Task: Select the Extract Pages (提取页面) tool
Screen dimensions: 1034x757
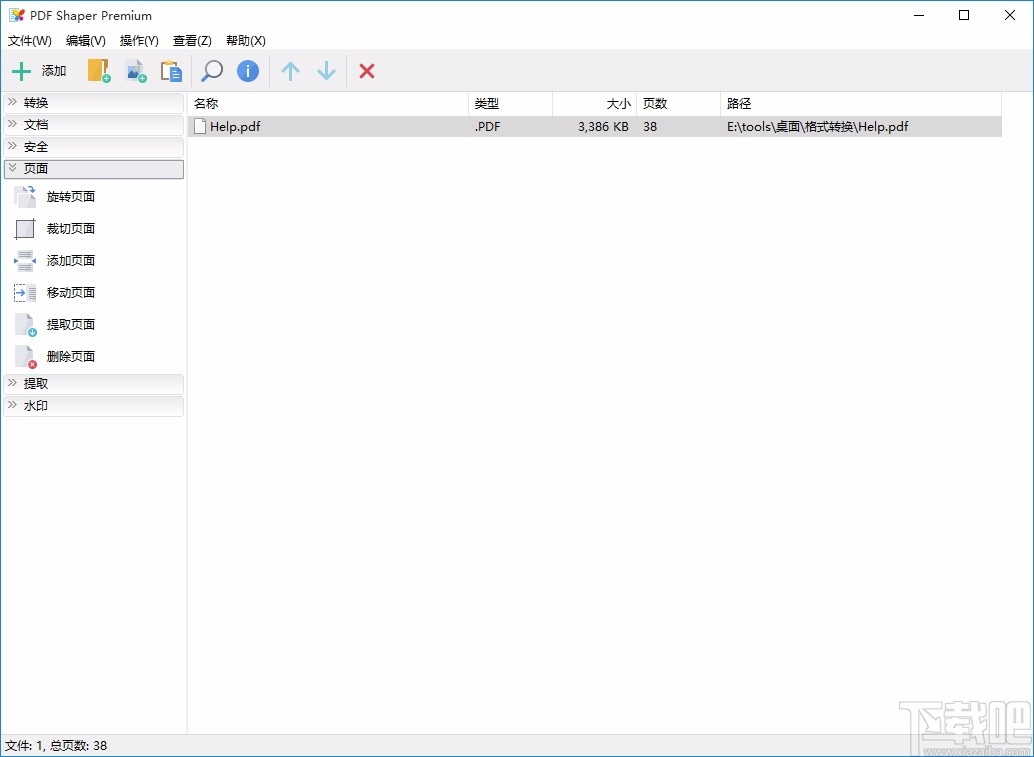Action: (73, 324)
